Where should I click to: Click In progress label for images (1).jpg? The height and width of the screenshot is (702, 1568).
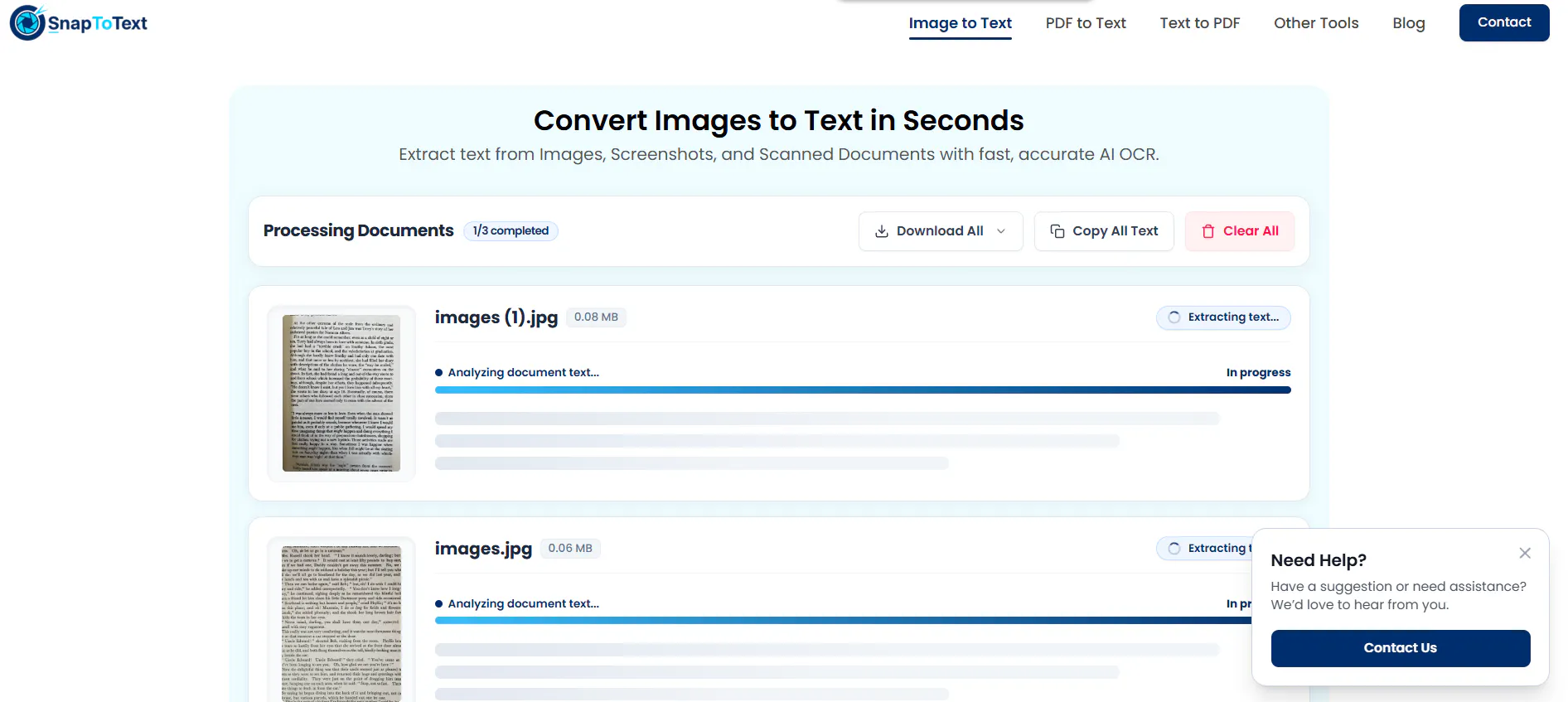pyautogui.click(x=1258, y=373)
